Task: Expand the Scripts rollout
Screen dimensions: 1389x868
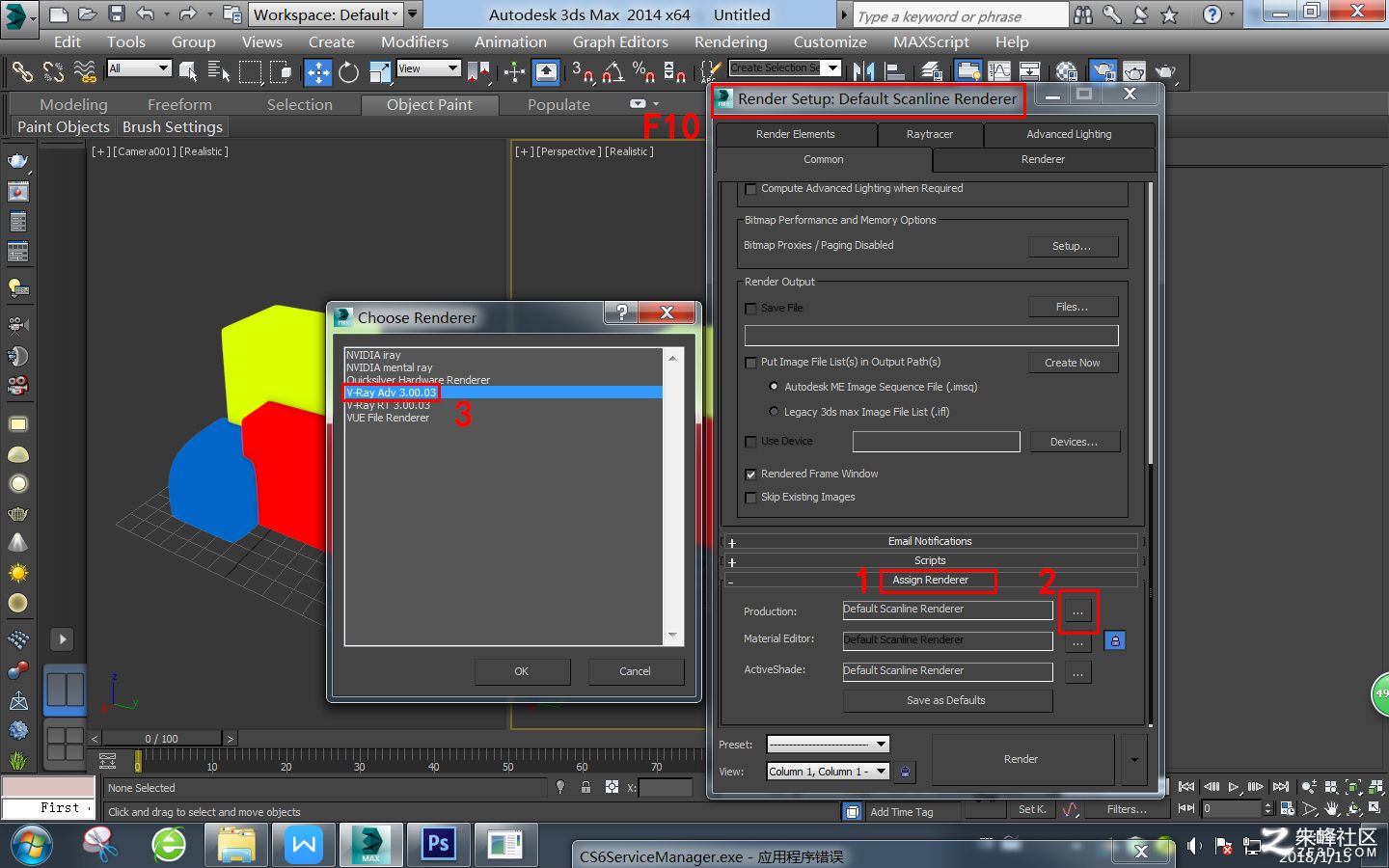Action: pos(931,561)
